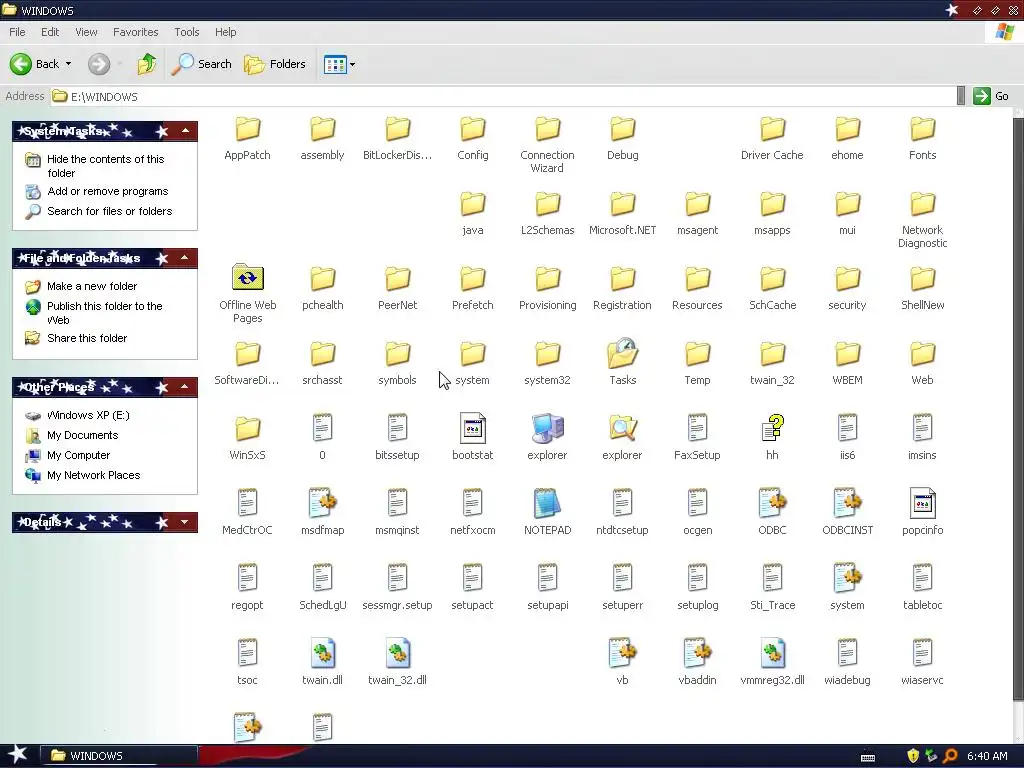Select the popcinfo file icon

tap(922, 504)
